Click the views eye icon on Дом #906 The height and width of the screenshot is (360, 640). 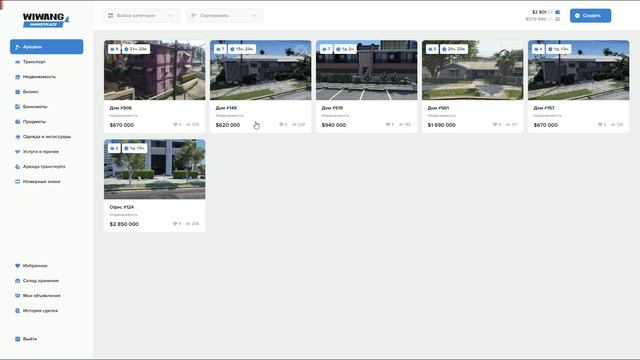point(189,124)
